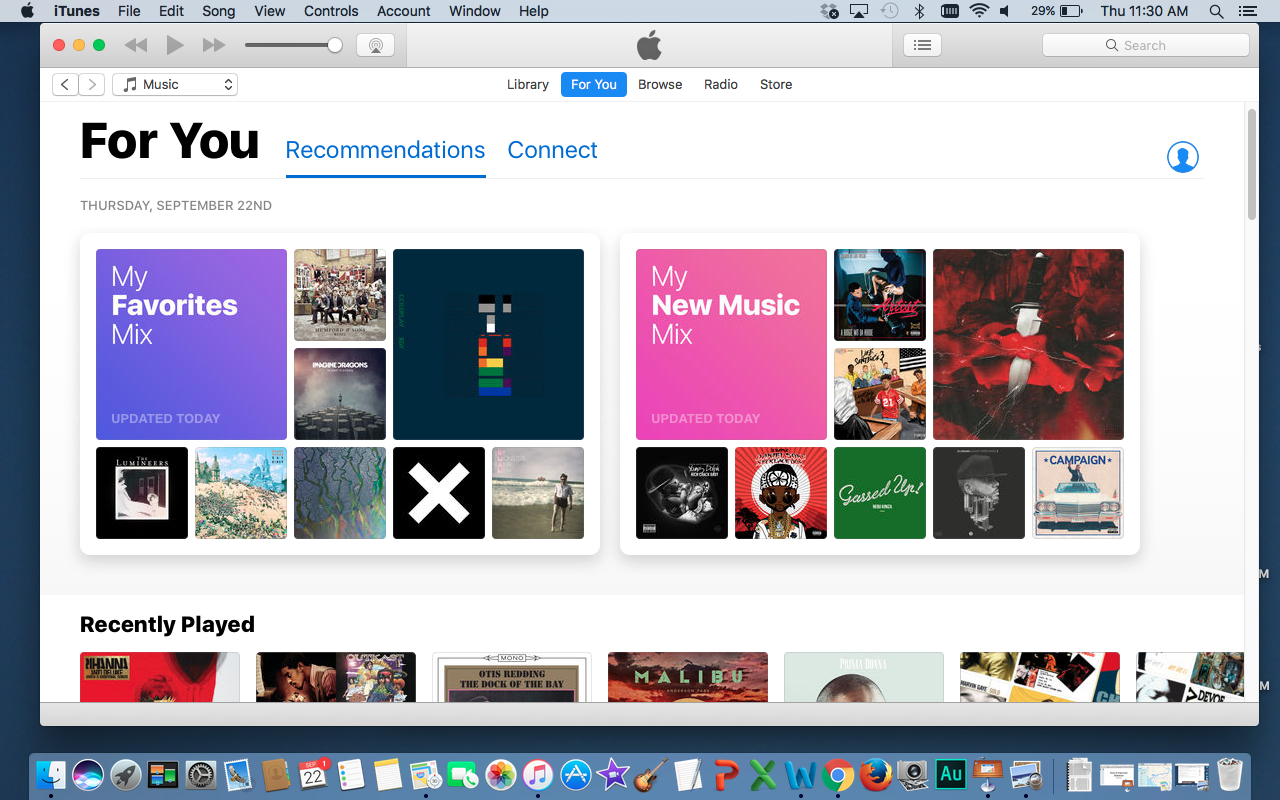Open the Up Next list button

click(x=922, y=45)
